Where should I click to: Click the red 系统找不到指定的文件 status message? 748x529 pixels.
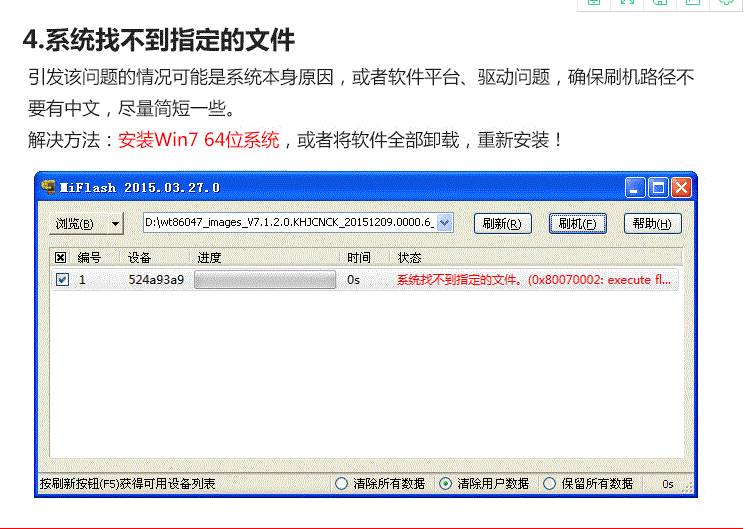pyautogui.click(x=534, y=280)
